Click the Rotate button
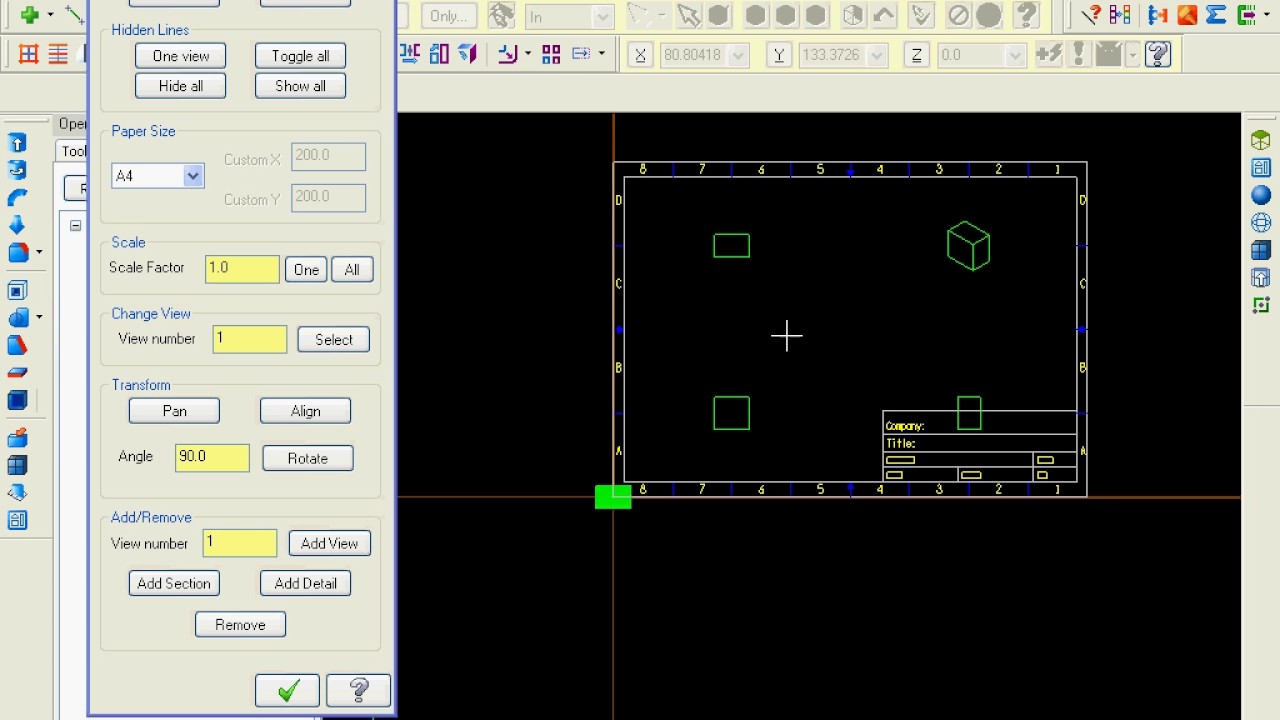This screenshot has width=1280, height=720. [308, 458]
